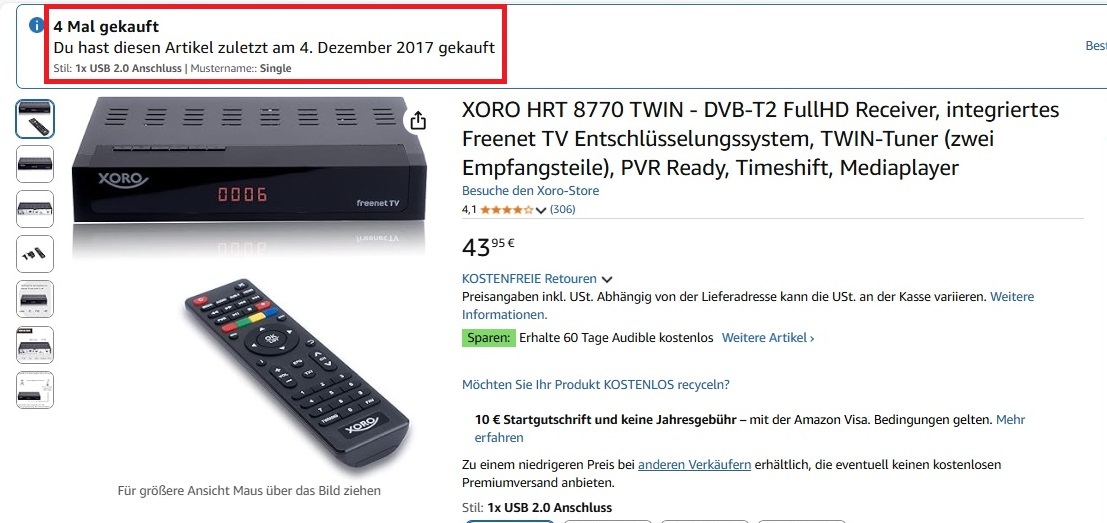Click the Weitere Informationen link

click(748, 306)
